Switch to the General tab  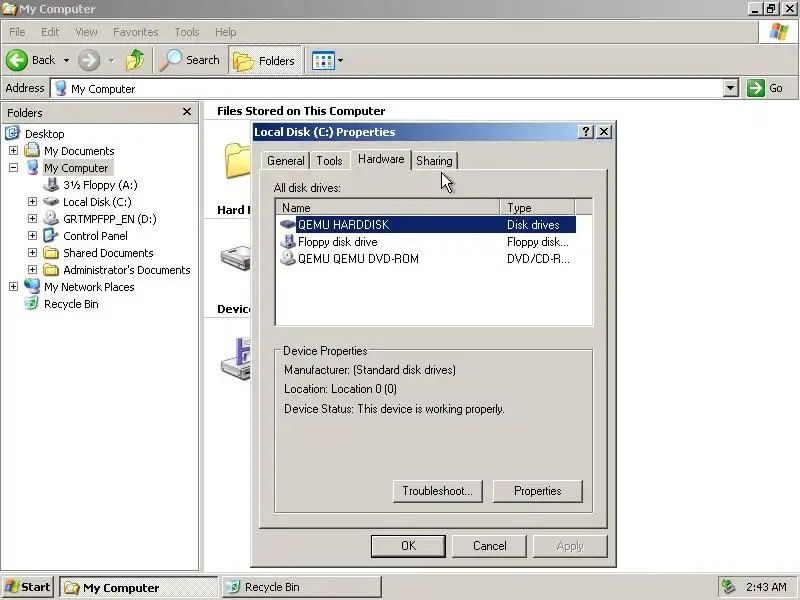(285, 161)
